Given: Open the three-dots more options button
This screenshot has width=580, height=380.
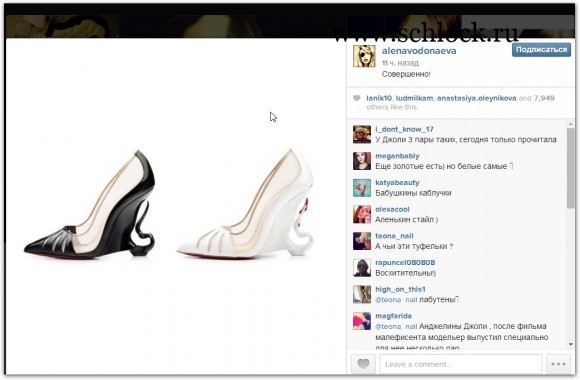Looking at the screenshot, I should pos(558,364).
